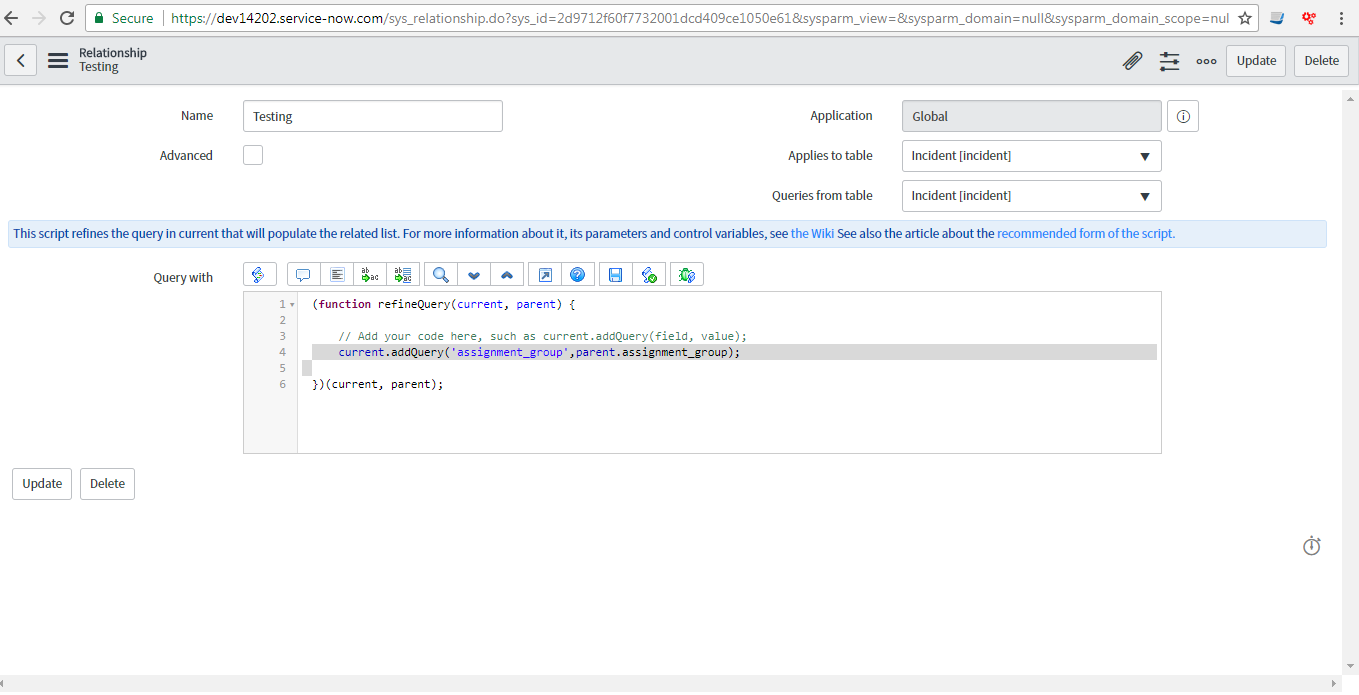
Task: Click the Applies to table label
Action: click(x=830, y=156)
